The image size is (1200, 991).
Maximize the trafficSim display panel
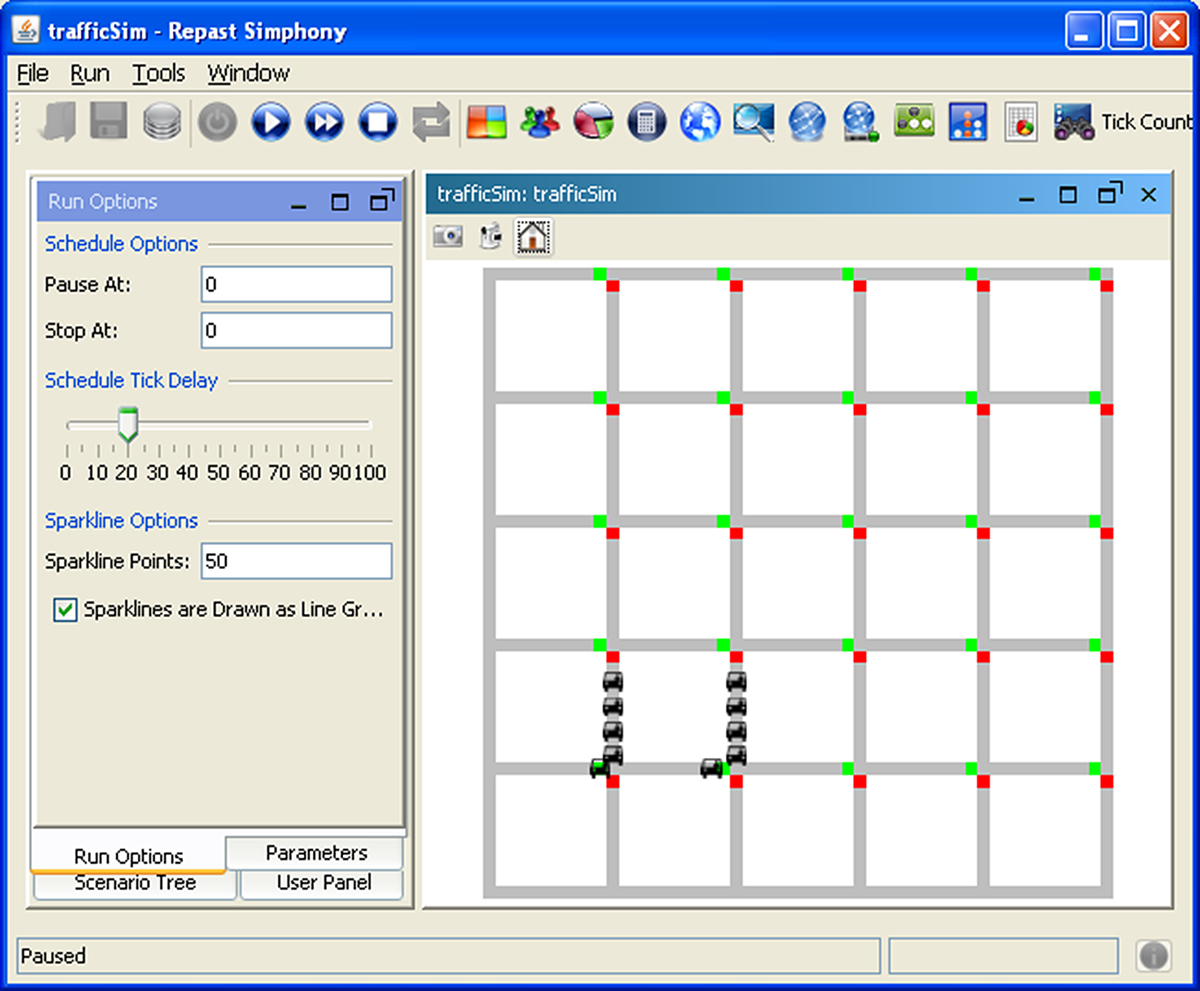[1068, 195]
